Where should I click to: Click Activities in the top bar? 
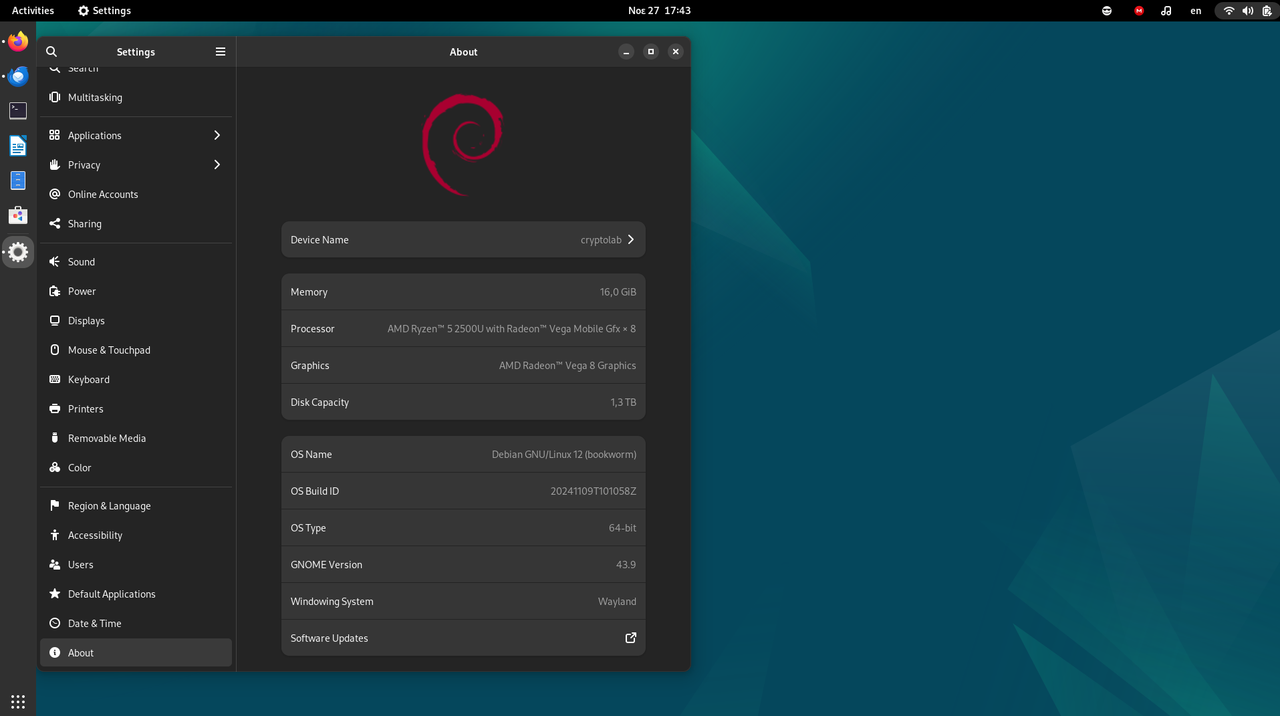(x=33, y=11)
